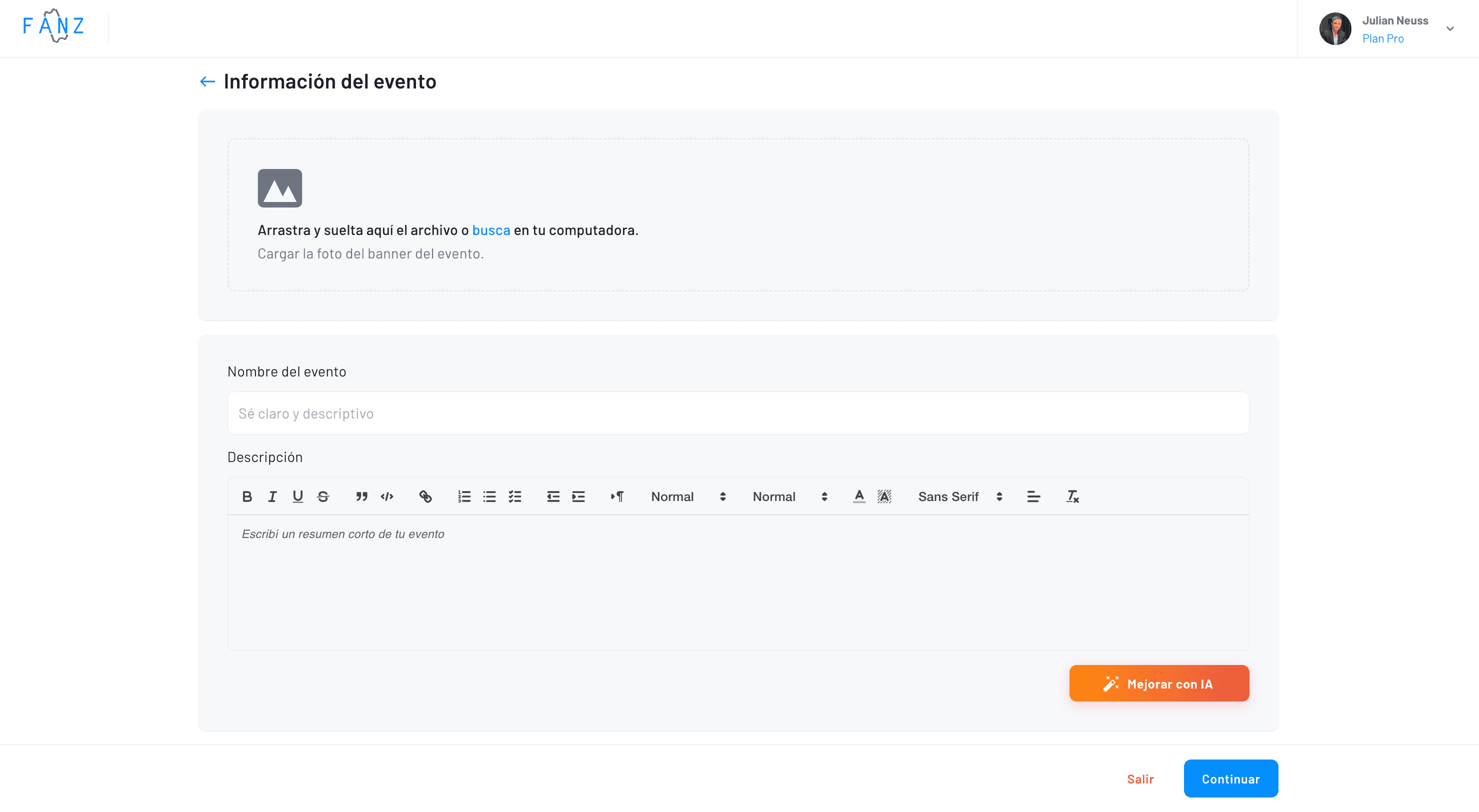Toggle underline in the description toolbar

click(x=297, y=496)
